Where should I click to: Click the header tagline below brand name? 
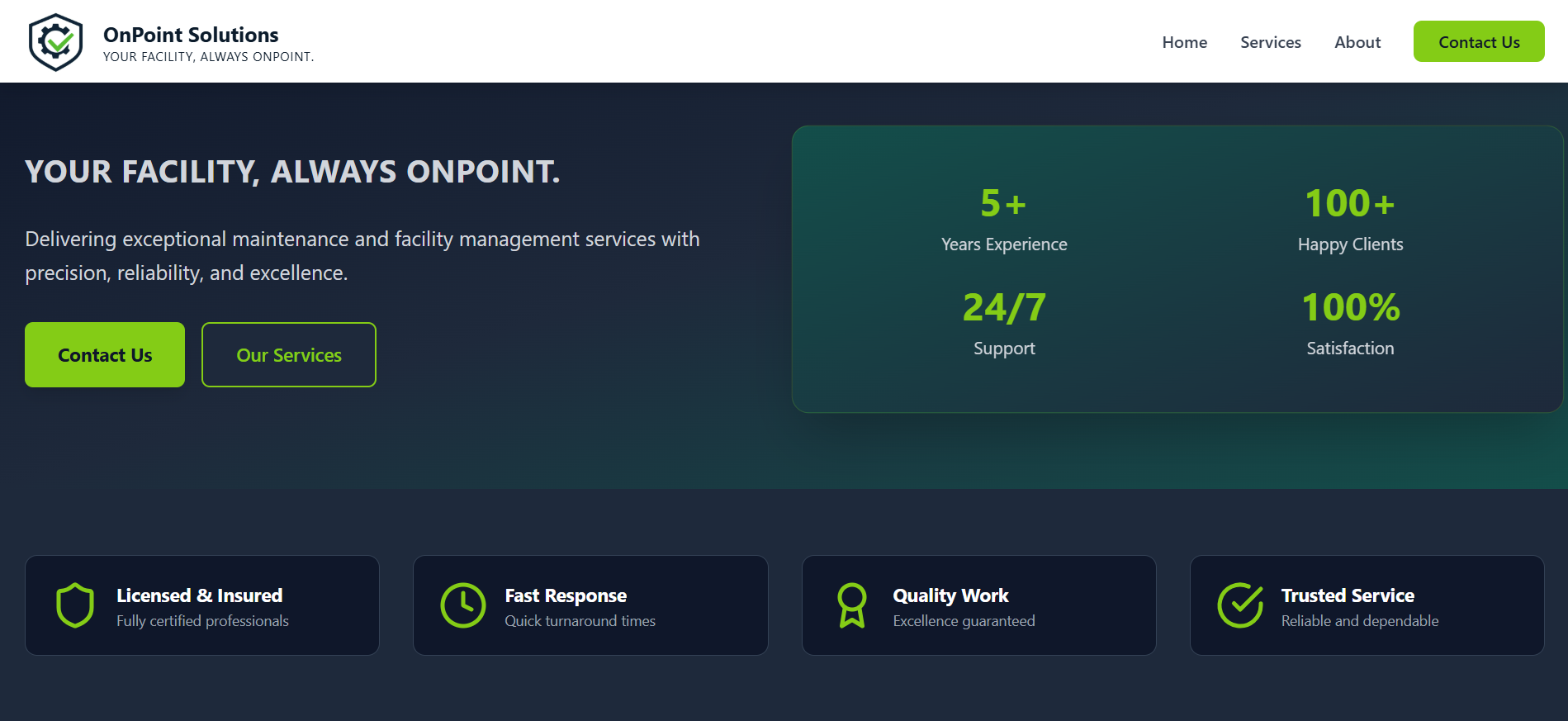pyautogui.click(x=208, y=57)
